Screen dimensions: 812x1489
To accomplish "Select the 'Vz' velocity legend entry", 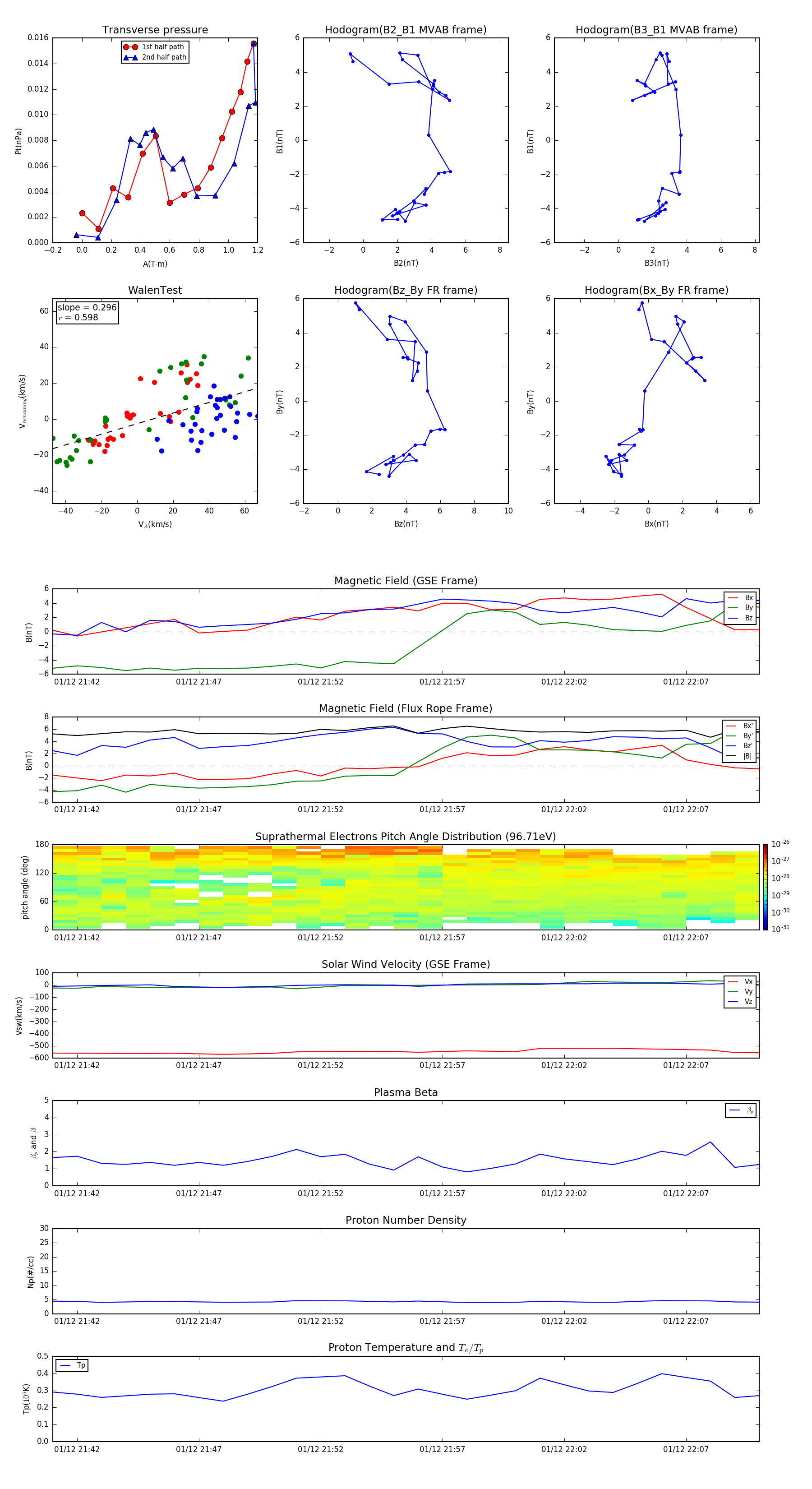I will (x=740, y=1002).
